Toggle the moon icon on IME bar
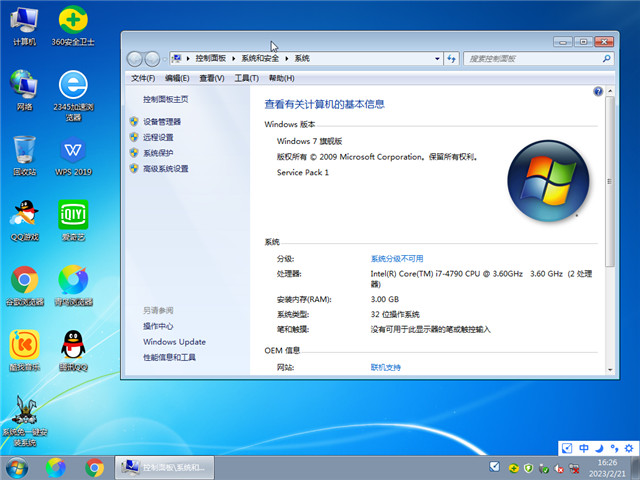640x480 pixels. [x=599, y=448]
